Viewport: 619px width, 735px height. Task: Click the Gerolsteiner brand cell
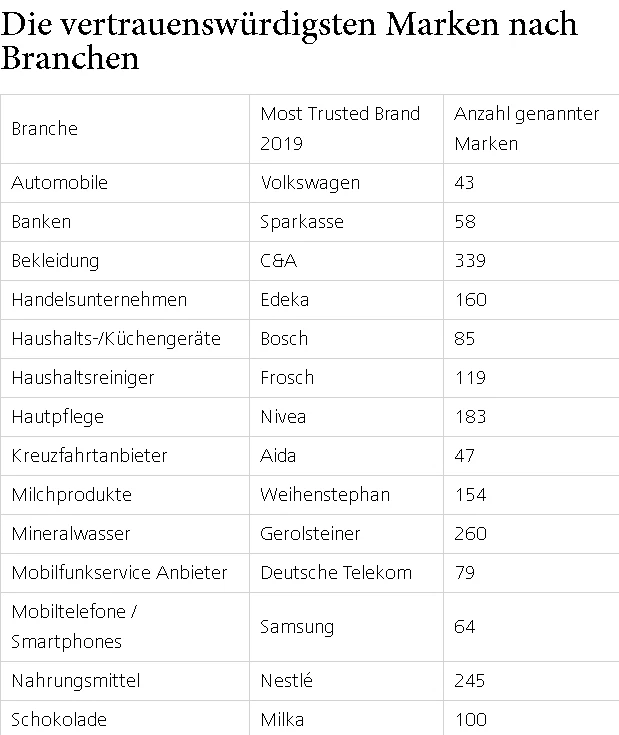tap(310, 534)
